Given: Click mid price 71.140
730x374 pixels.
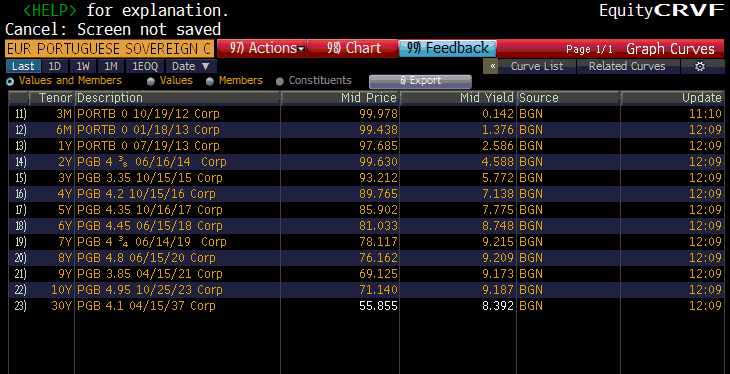Looking at the screenshot, I should click(379, 290).
